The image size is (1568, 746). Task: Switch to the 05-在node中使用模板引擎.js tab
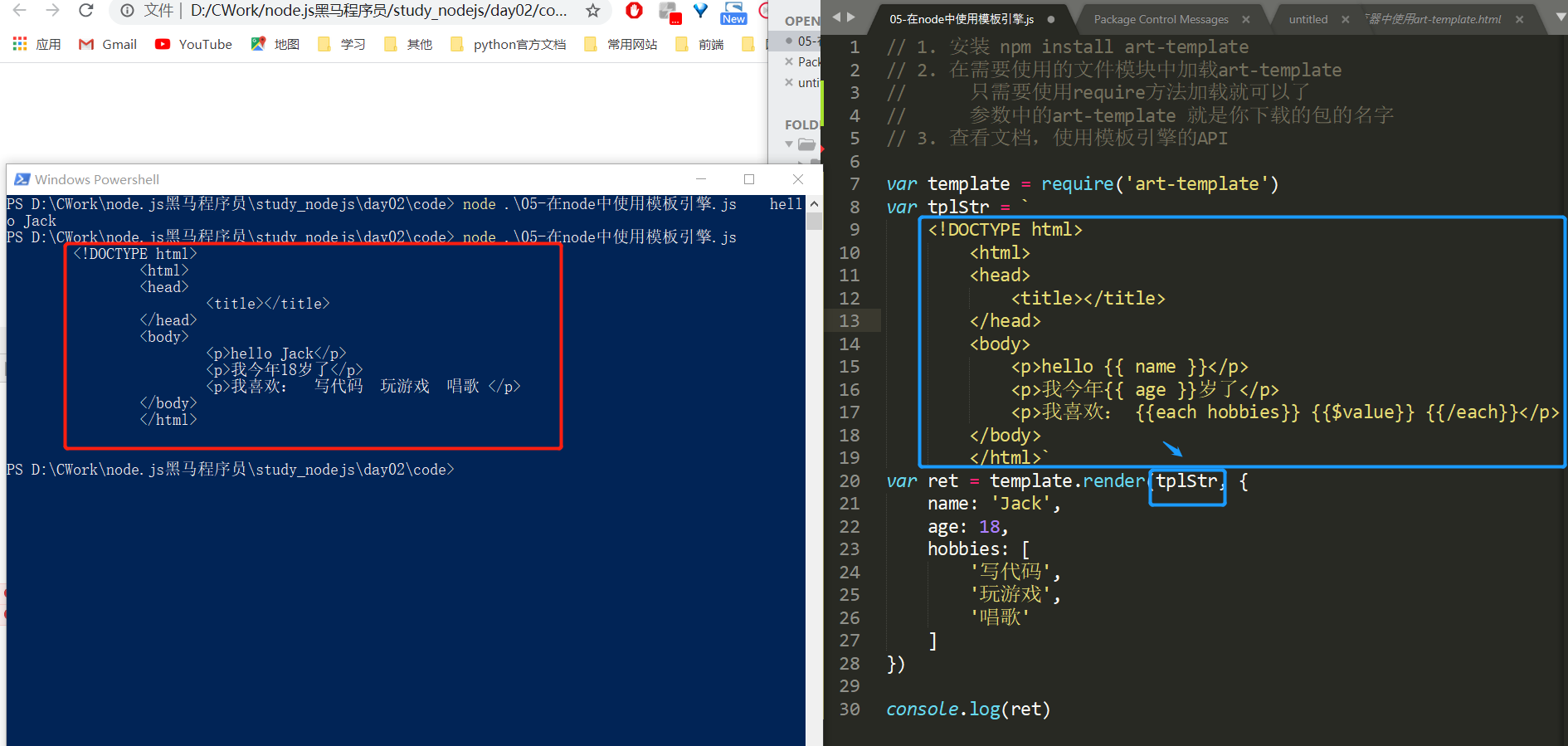point(961,19)
